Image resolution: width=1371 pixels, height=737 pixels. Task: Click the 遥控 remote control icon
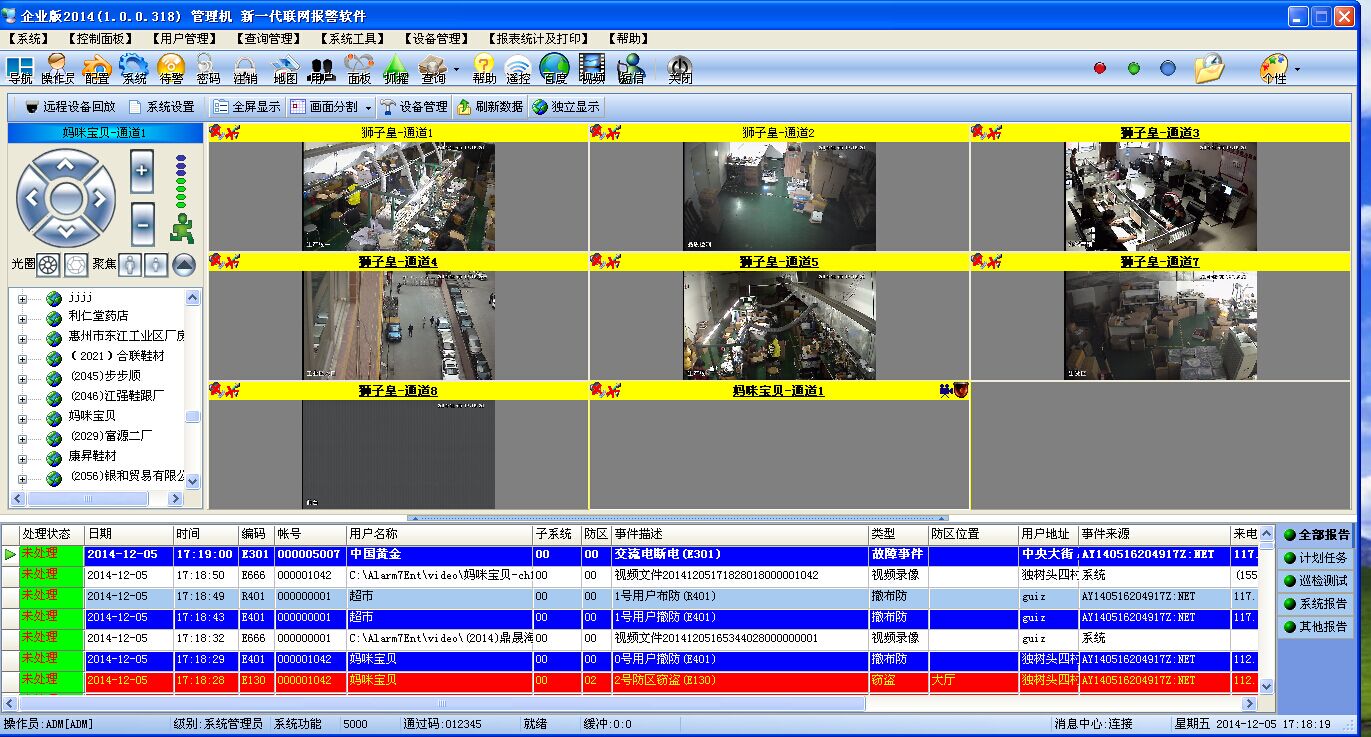pos(518,69)
